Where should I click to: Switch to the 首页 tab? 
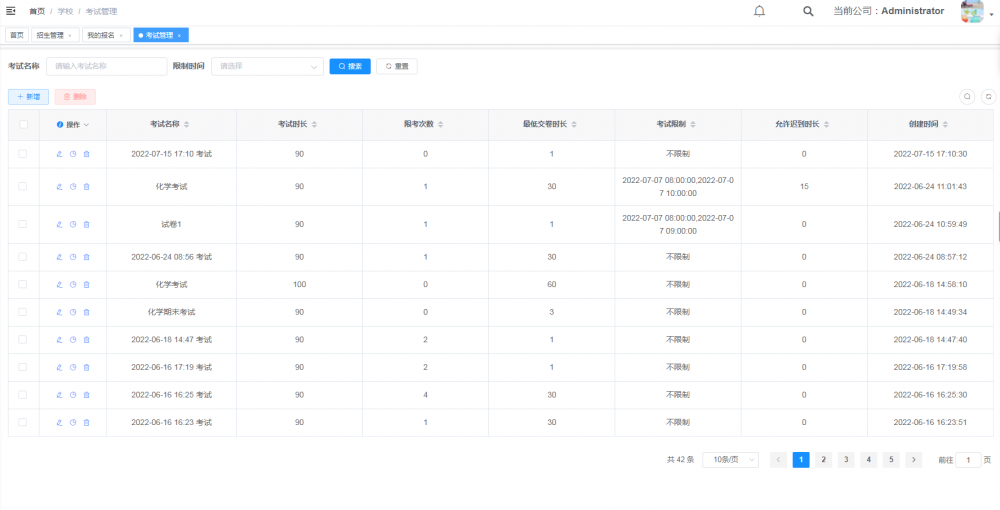(17, 36)
